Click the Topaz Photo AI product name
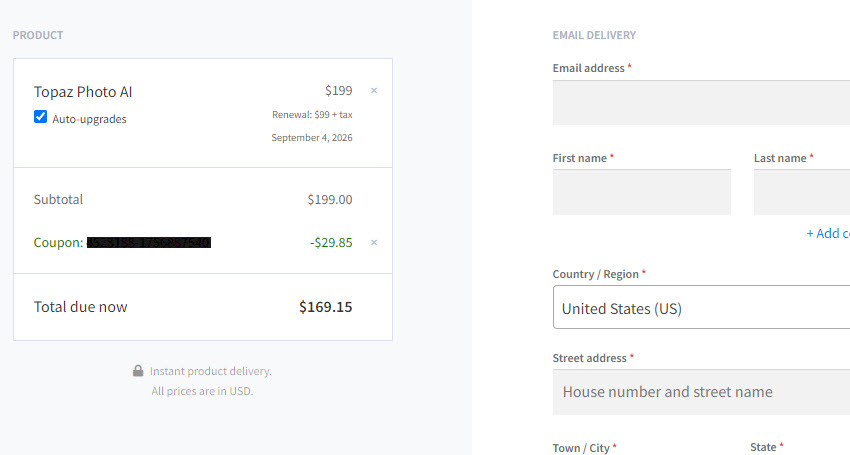 pyautogui.click(x=83, y=92)
